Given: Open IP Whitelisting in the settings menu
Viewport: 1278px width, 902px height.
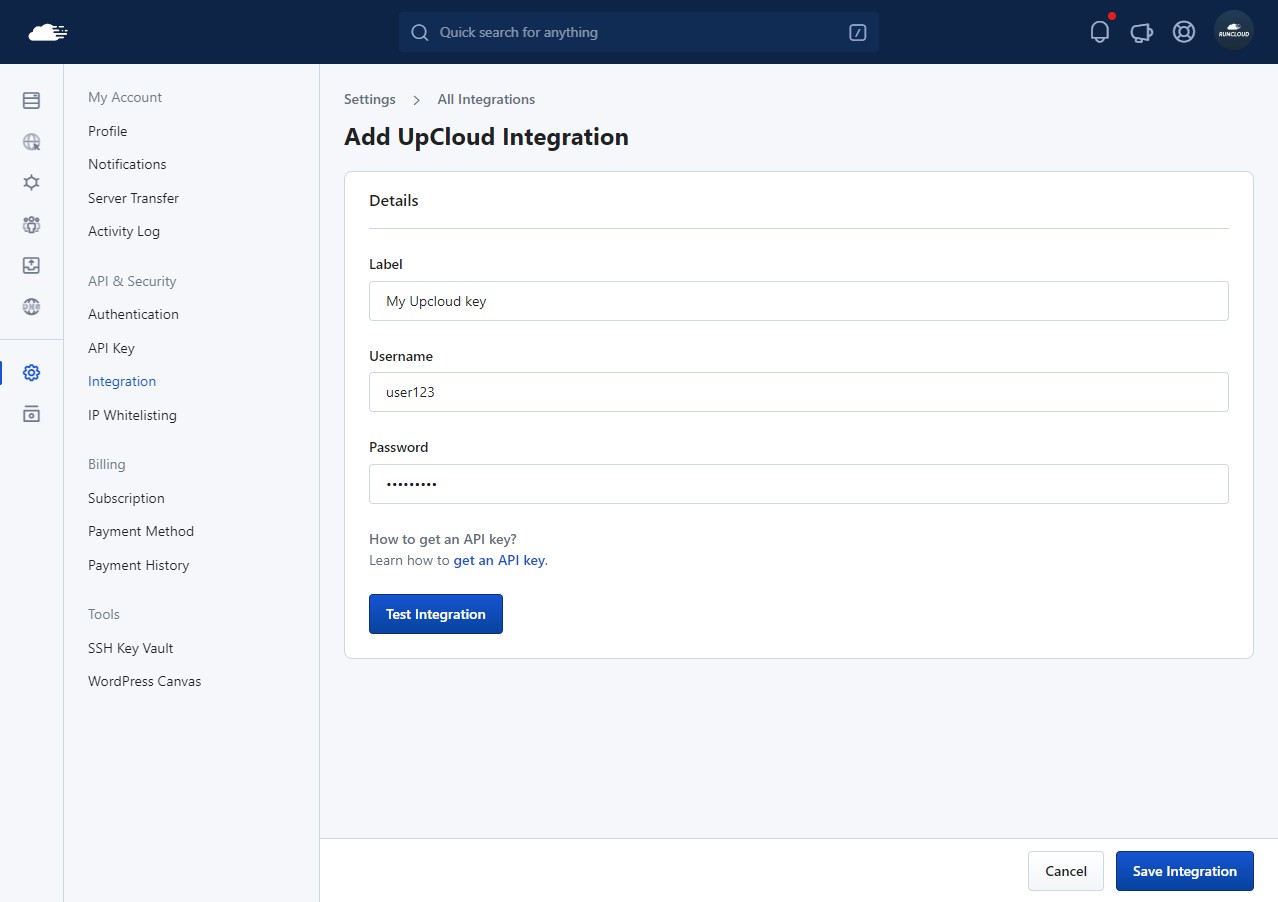Looking at the screenshot, I should click(x=132, y=415).
